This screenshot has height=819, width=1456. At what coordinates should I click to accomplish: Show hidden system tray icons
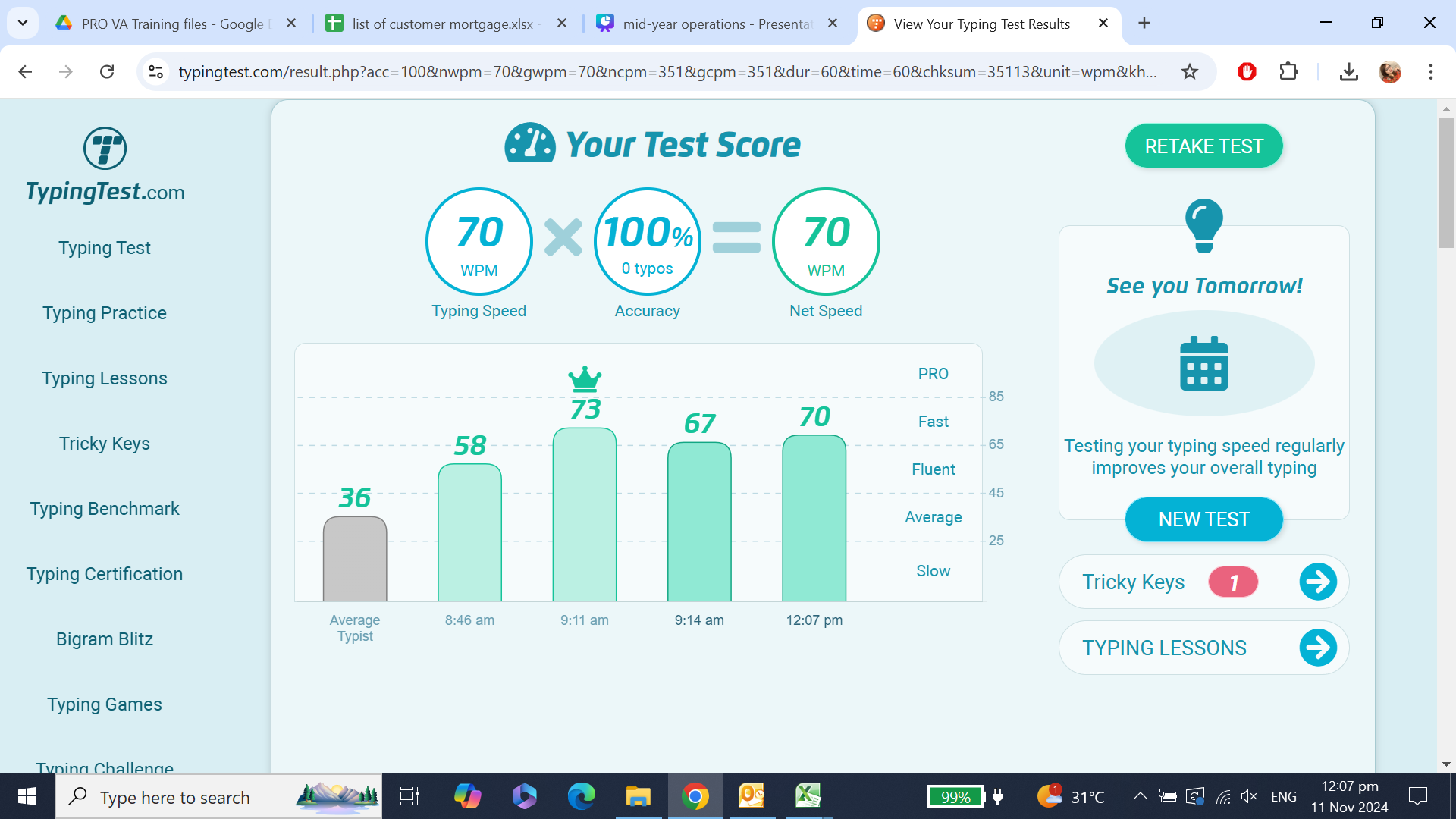pos(1140,796)
